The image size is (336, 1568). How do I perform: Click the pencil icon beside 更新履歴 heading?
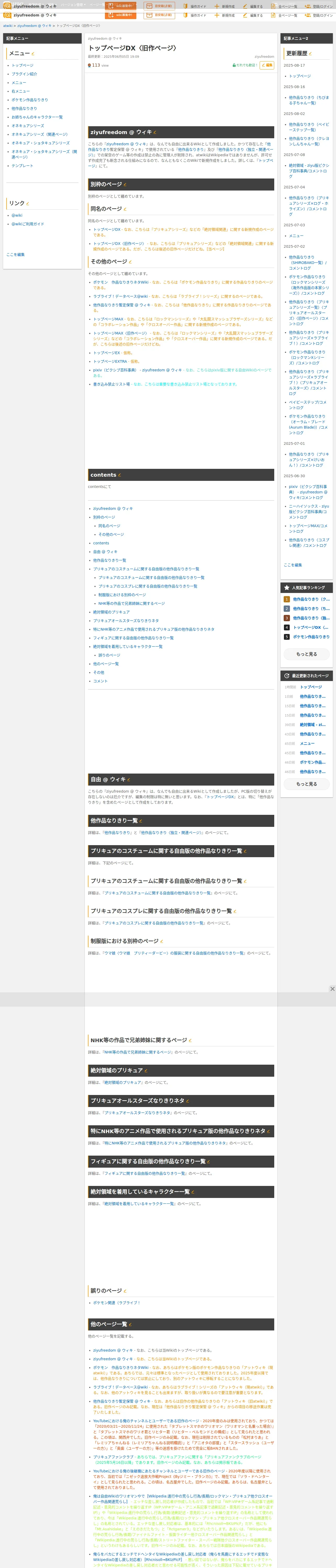click(x=310, y=54)
